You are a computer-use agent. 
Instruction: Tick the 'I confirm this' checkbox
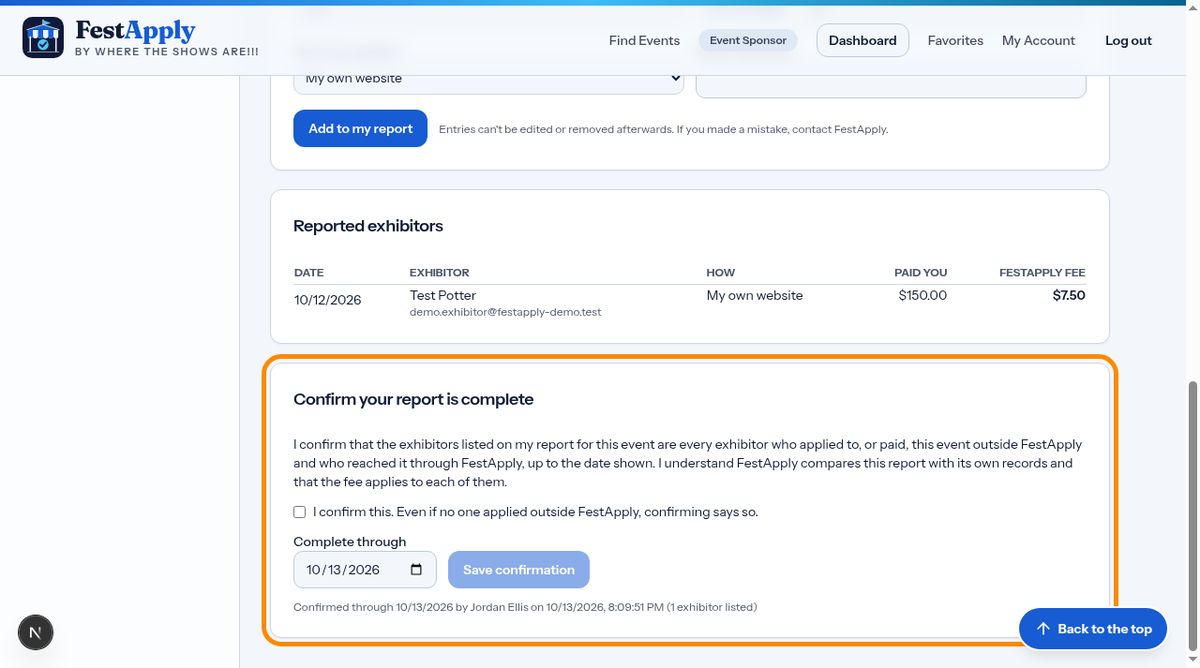[x=299, y=512]
